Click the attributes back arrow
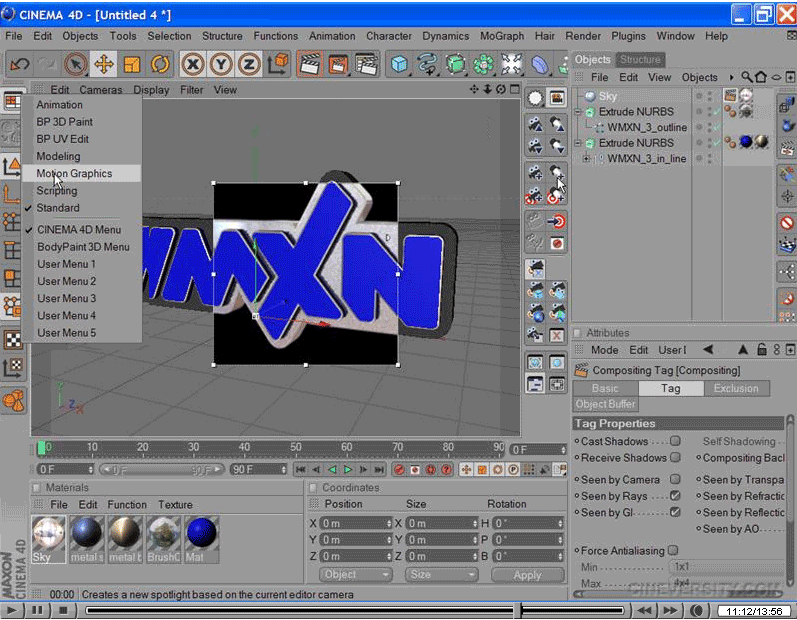Viewport: 797px width, 620px height. (708, 350)
